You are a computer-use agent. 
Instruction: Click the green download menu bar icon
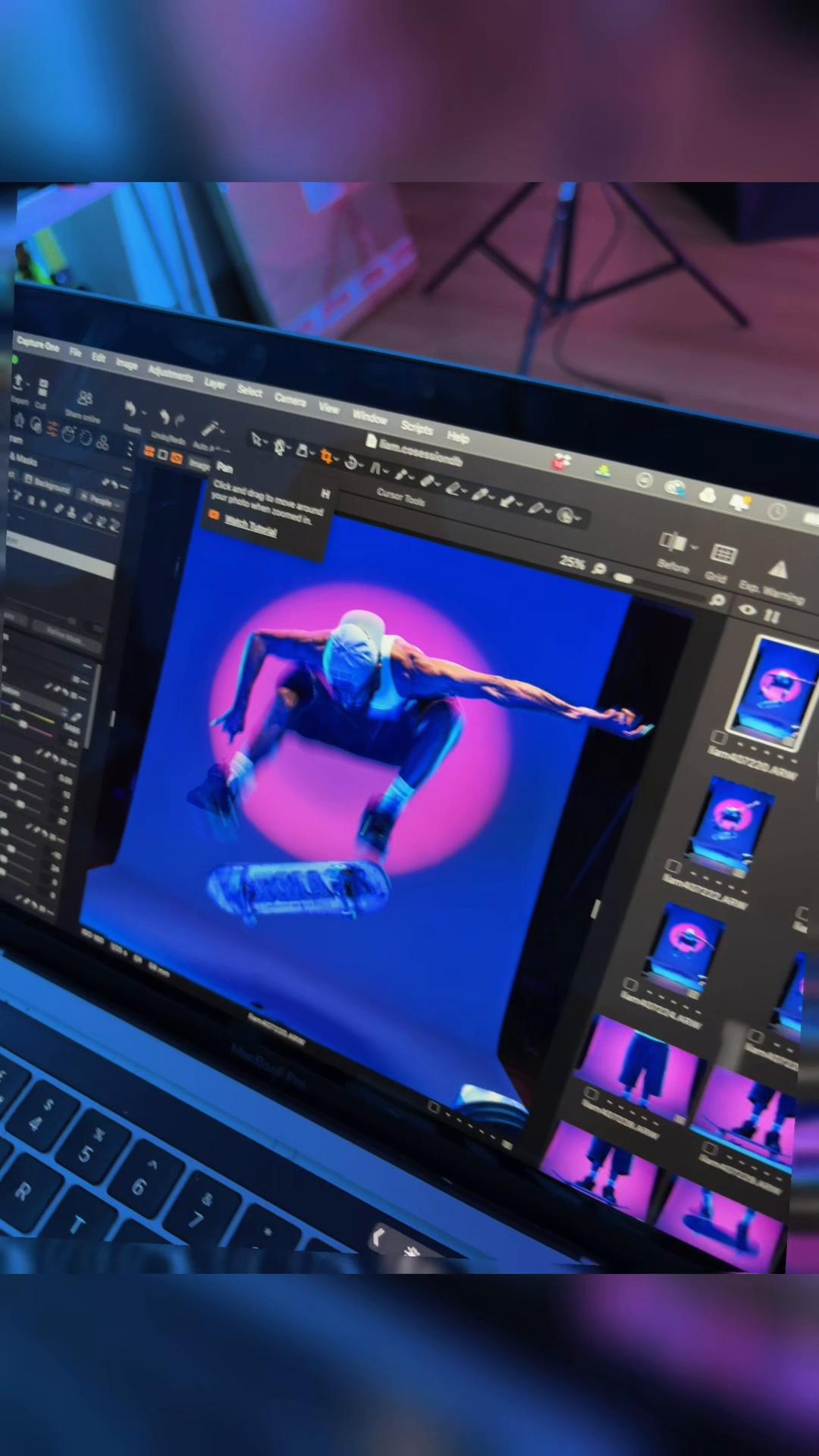click(603, 472)
